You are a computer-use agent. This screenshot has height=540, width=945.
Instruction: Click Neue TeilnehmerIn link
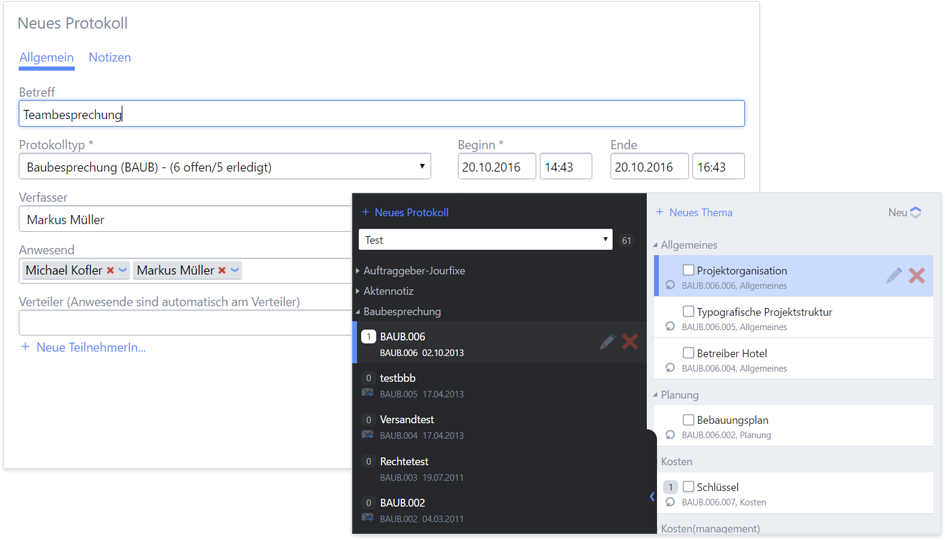click(84, 347)
